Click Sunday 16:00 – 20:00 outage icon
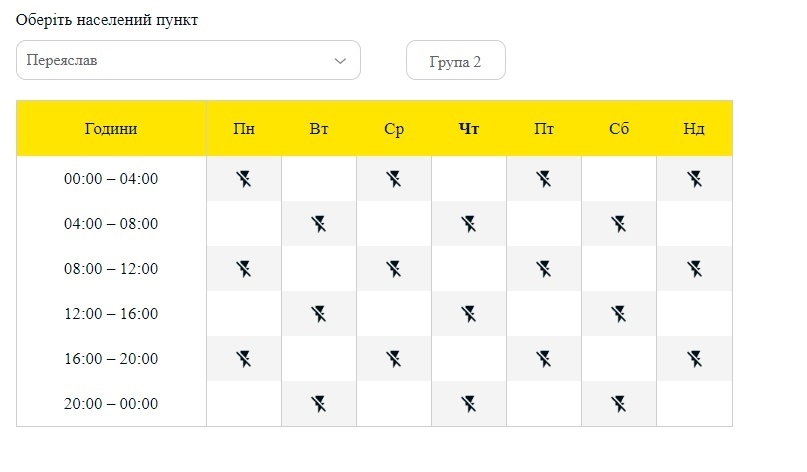This screenshot has height=472, width=807. pyautogui.click(x=694, y=359)
